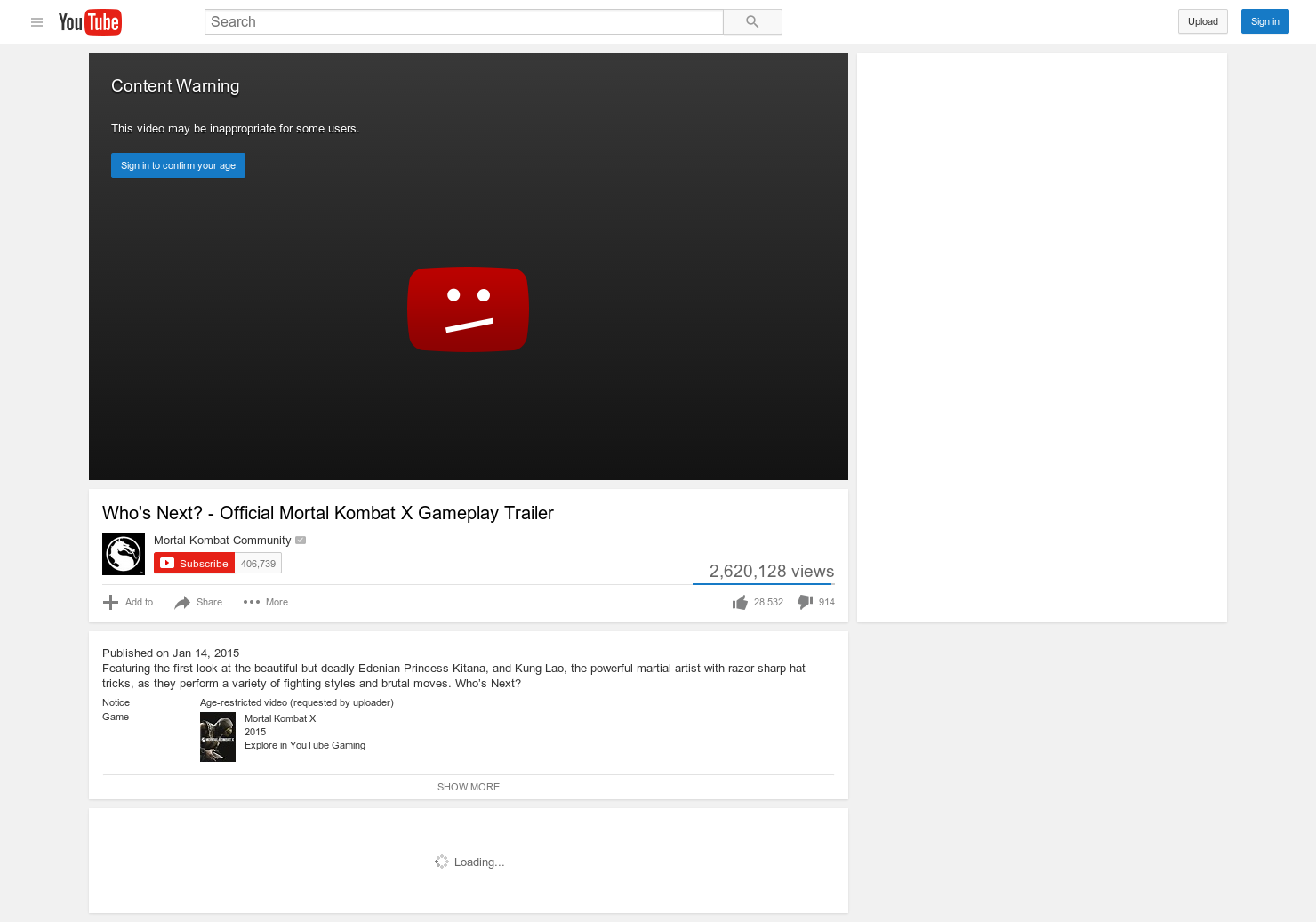The width and height of the screenshot is (1316, 922).
Task: Click the verified badge icon
Action: pos(301,540)
